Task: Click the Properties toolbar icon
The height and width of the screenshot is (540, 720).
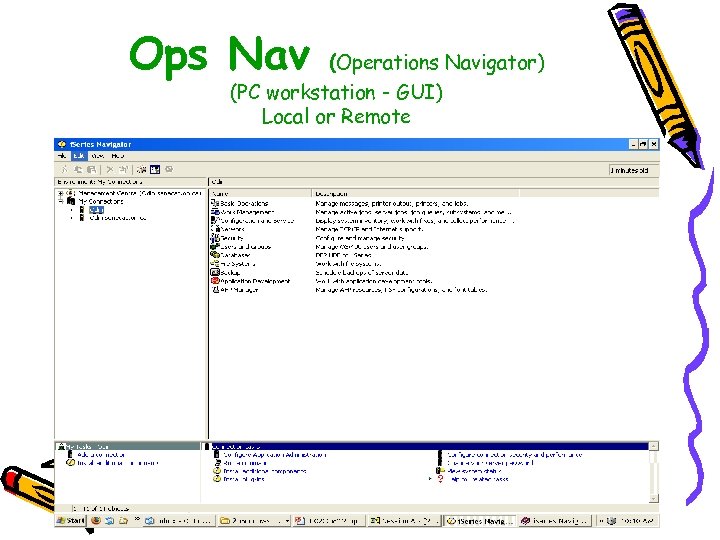Action: pos(123,169)
